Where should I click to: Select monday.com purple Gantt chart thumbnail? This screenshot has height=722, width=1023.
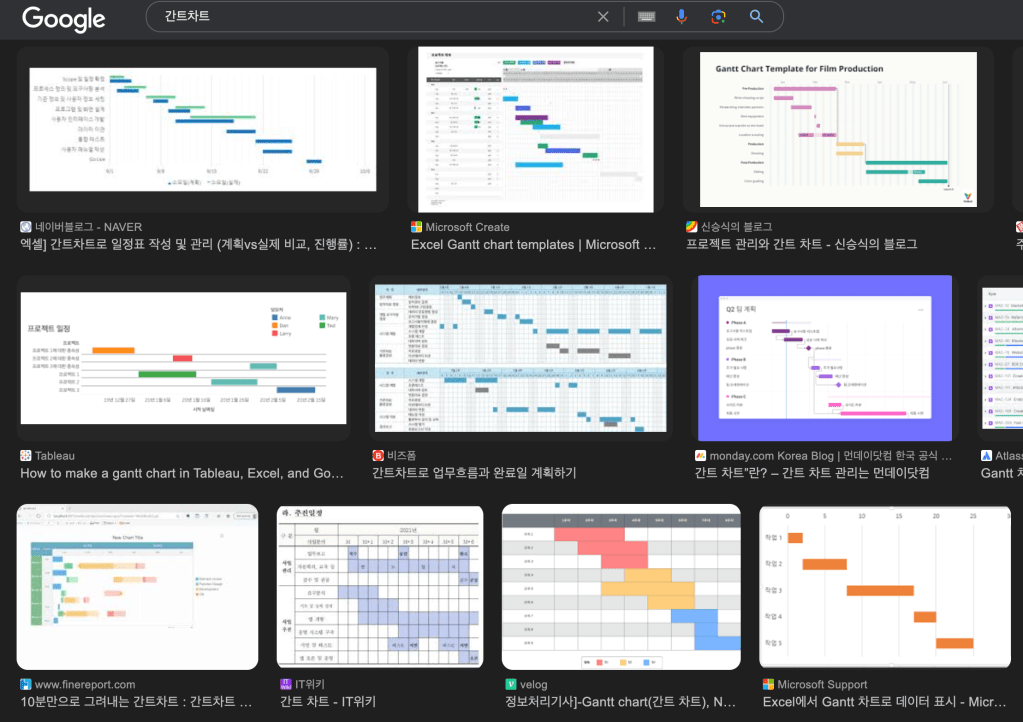824,358
